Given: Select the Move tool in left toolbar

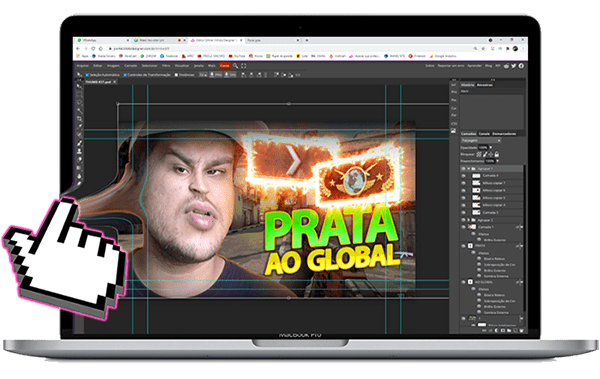Looking at the screenshot, I should [80, 86].
